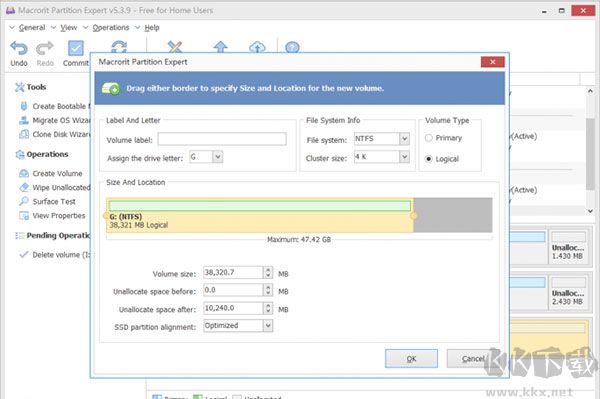Viewport: 600px width, 399px height.
Task: Click the Undo arrow icon
Action: [19, 49]
